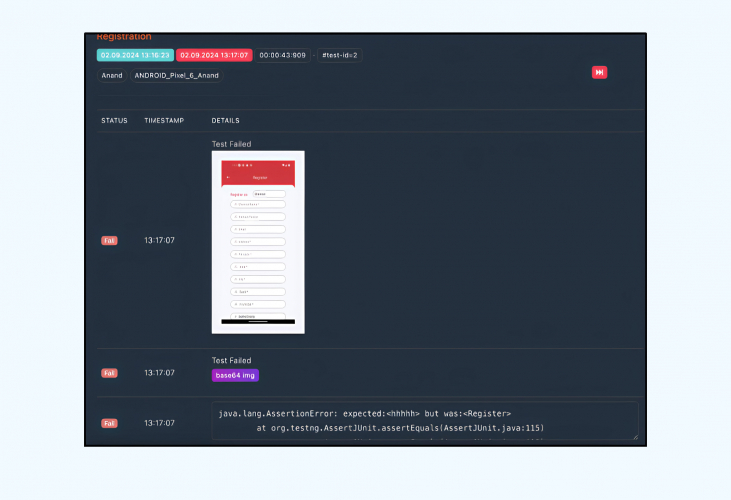Click the Fail badge in the base64 img row
731x500 pixels.
click(x=109, y=373)
